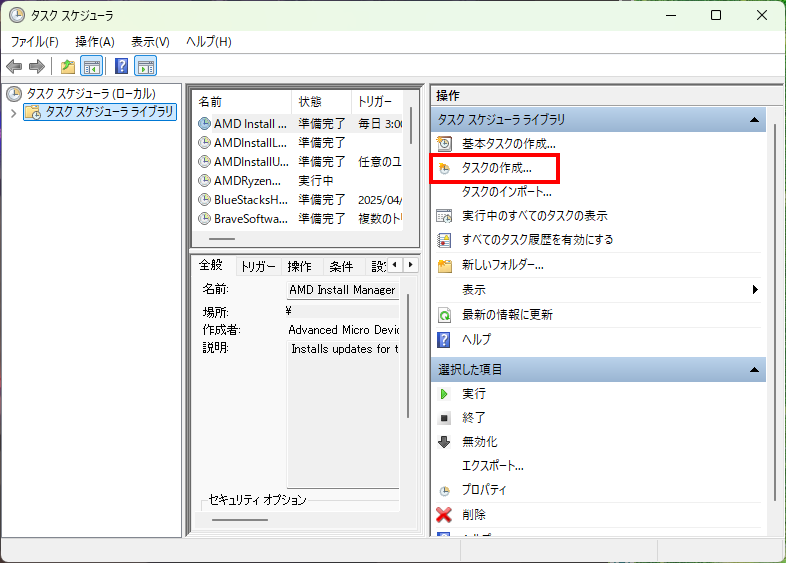Open the 表示 submenu arrow in actions
This screenshot has height=563, width=786.
click(x=755, y=290)
